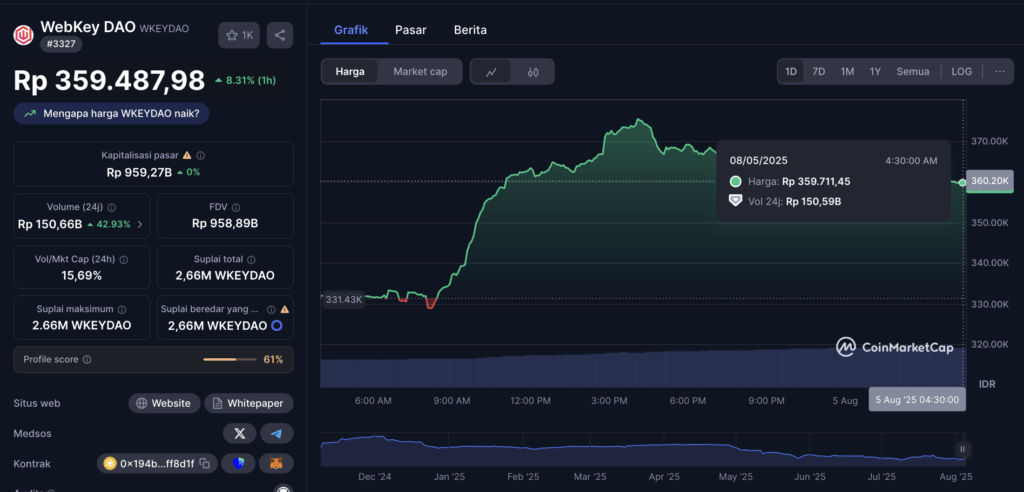Click info icon beside Suplai beredar
The image size is (1024, 492).
pos(271,310)
